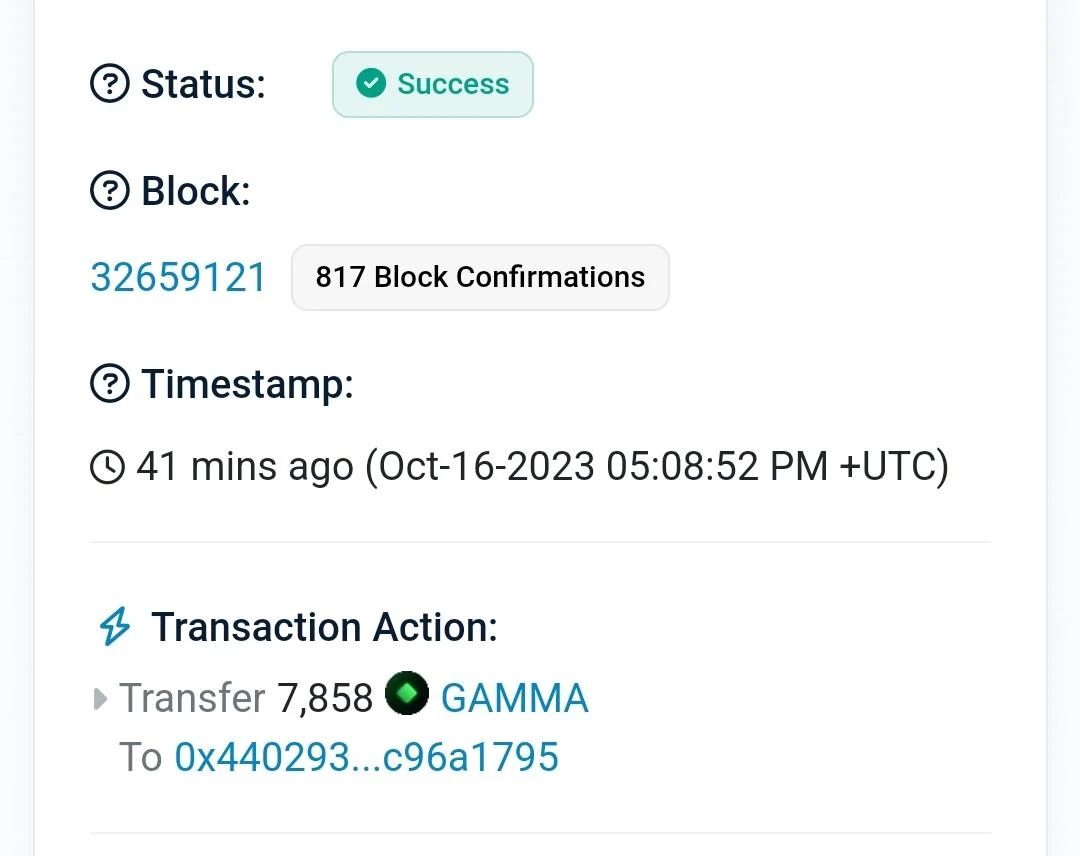1080x856 pixels.
Task: Click the Block label
Action: point(193,191)
